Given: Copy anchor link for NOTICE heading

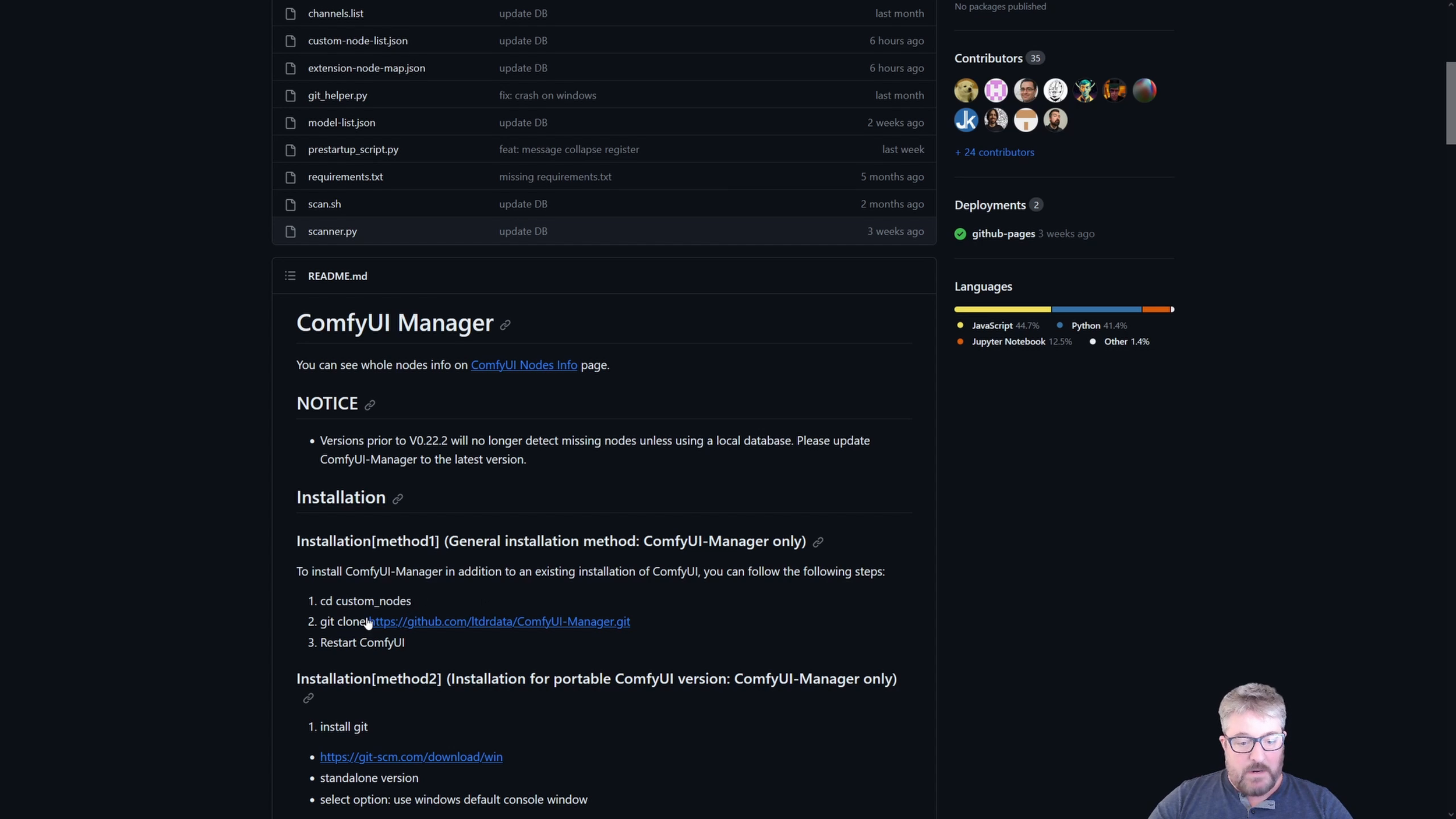Looking at the screenshot, I should [x=370, y=405].
